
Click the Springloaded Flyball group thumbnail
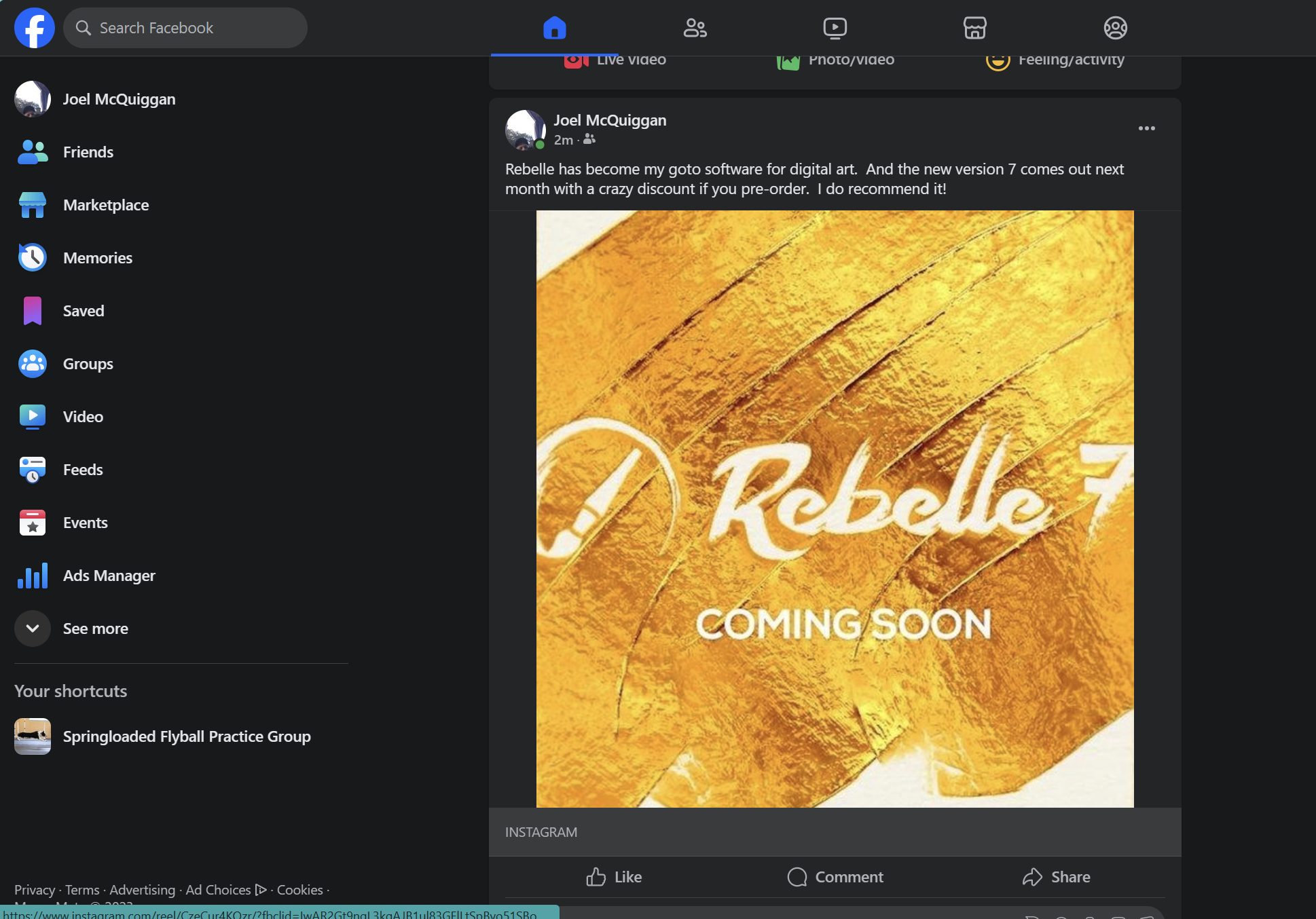tap(33, 736)
